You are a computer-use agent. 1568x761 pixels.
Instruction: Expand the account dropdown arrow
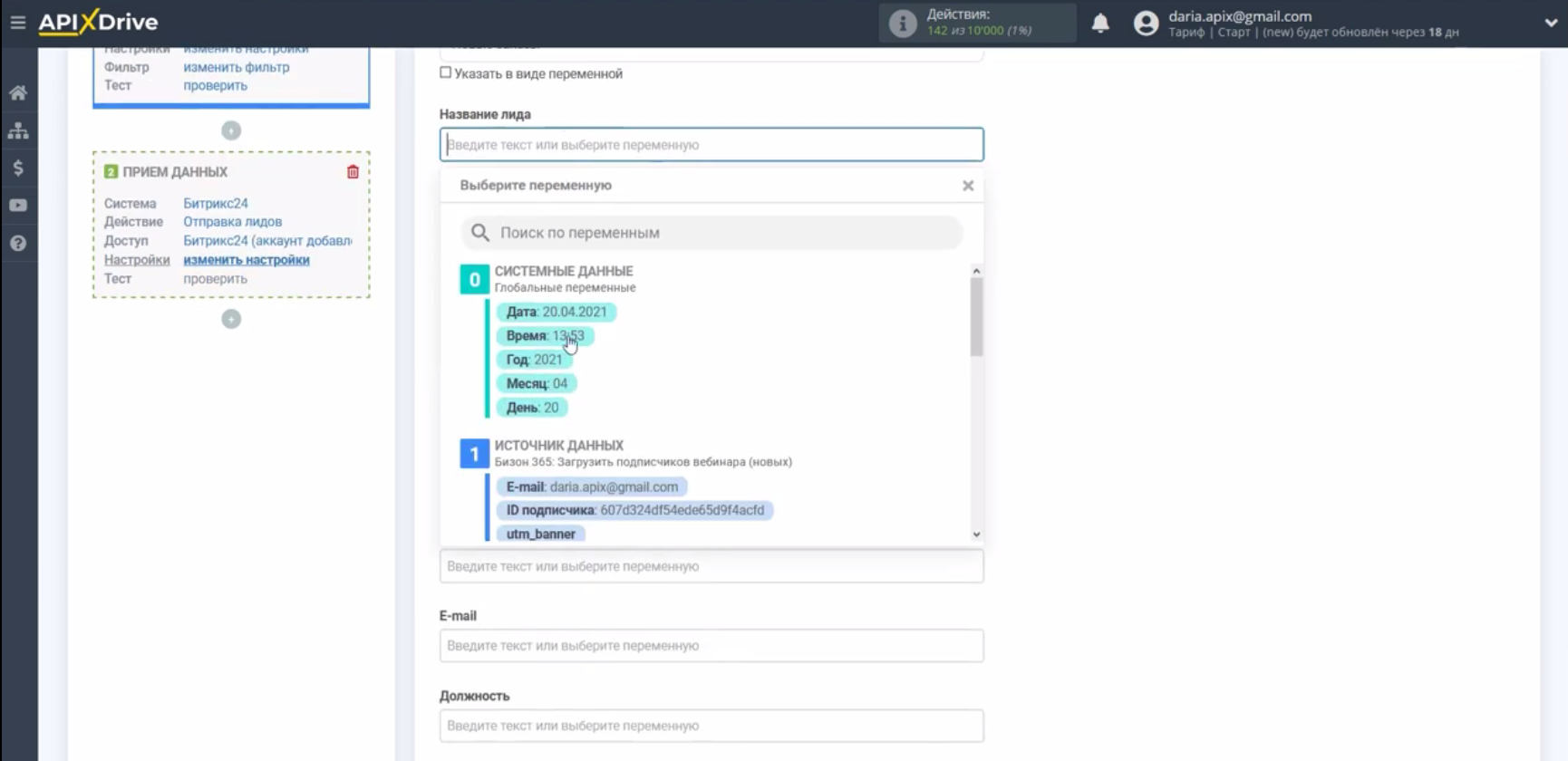1551,23
